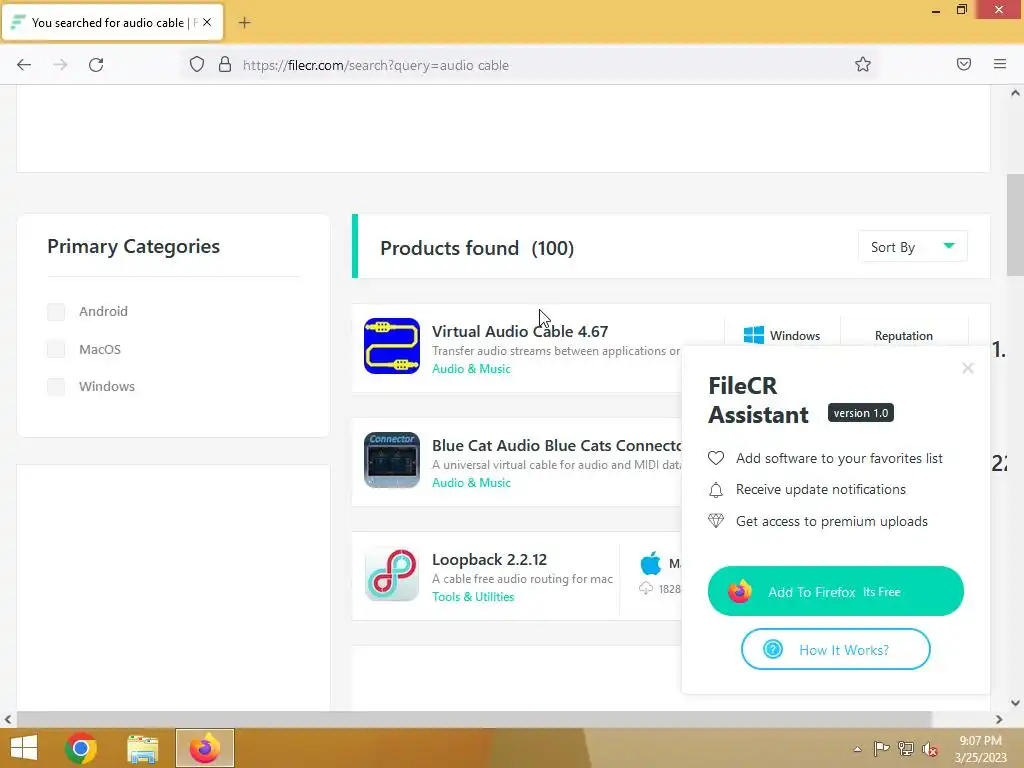Open the taskbar clock and date
Viewport: 1024px width, 768px height.
click(x=980, y=749)
